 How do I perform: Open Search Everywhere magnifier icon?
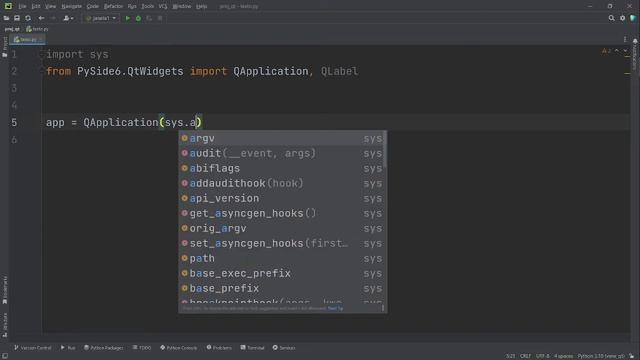611,18
